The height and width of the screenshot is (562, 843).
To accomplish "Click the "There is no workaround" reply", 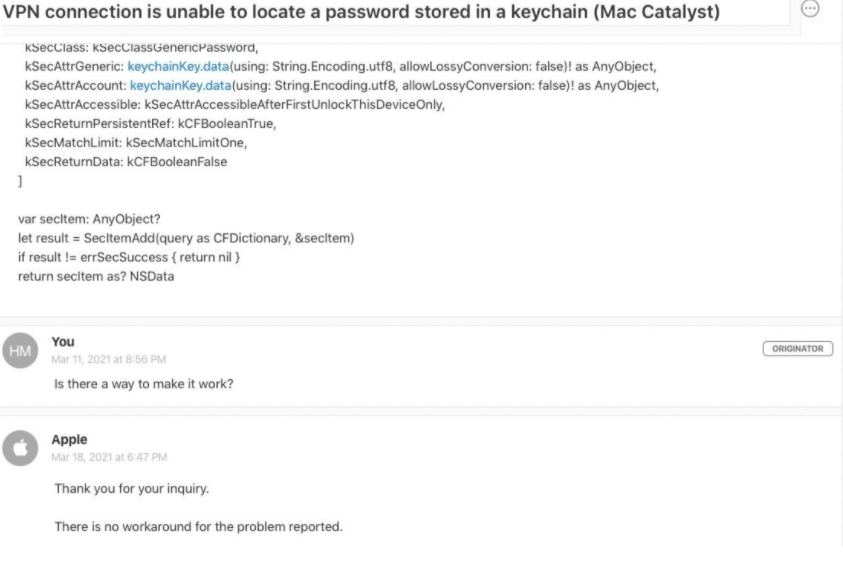I will tap(198, 526).
